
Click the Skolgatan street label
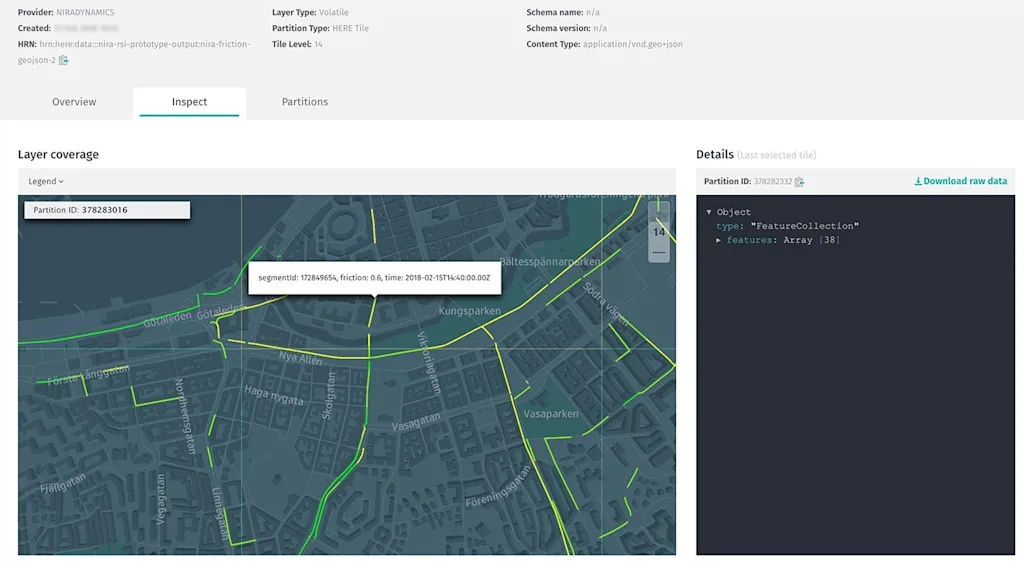point(328,396)
